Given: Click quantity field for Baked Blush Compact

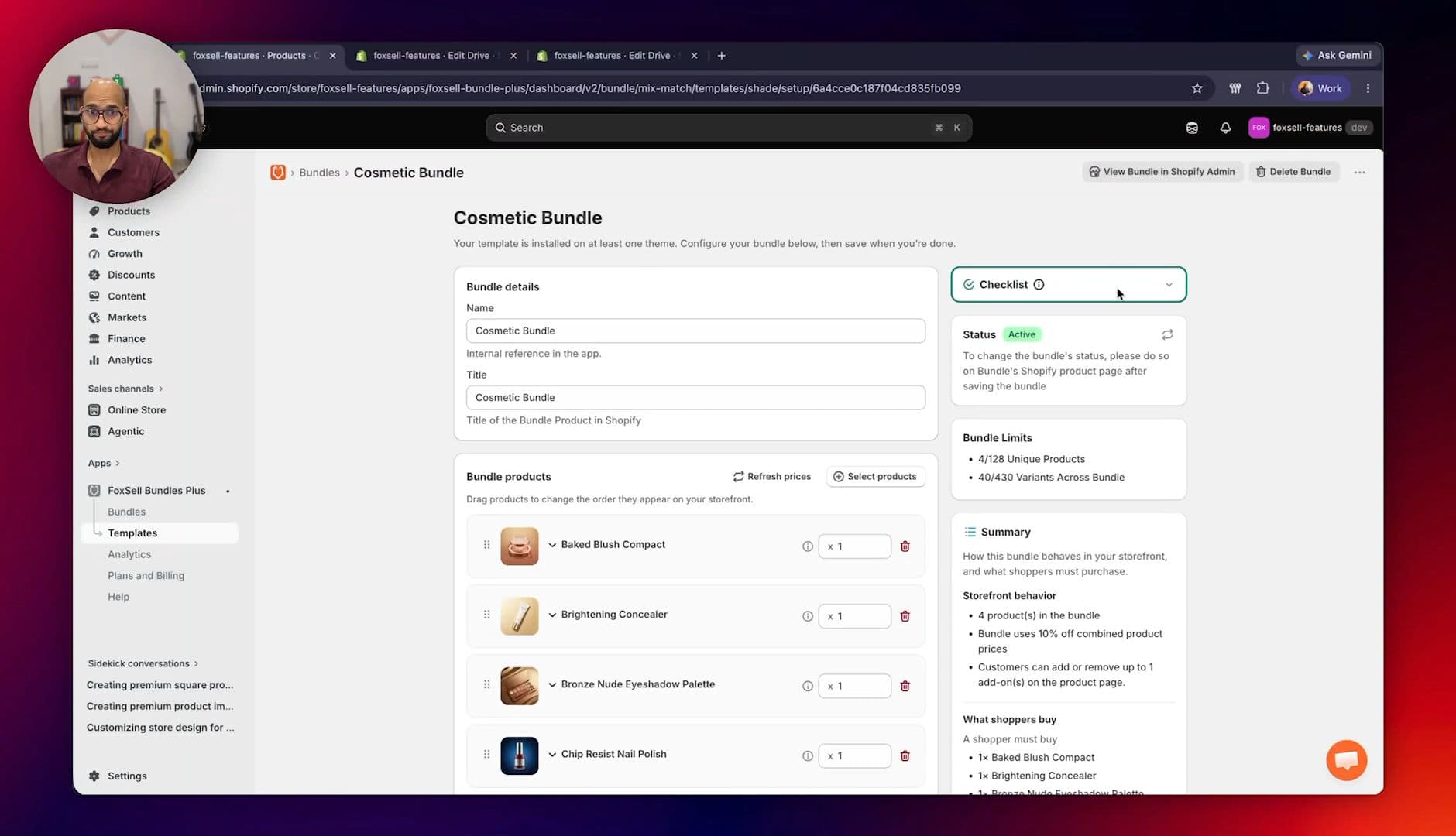Looking at the screenshot, I should pyautogui.click(x=854, y=546).
